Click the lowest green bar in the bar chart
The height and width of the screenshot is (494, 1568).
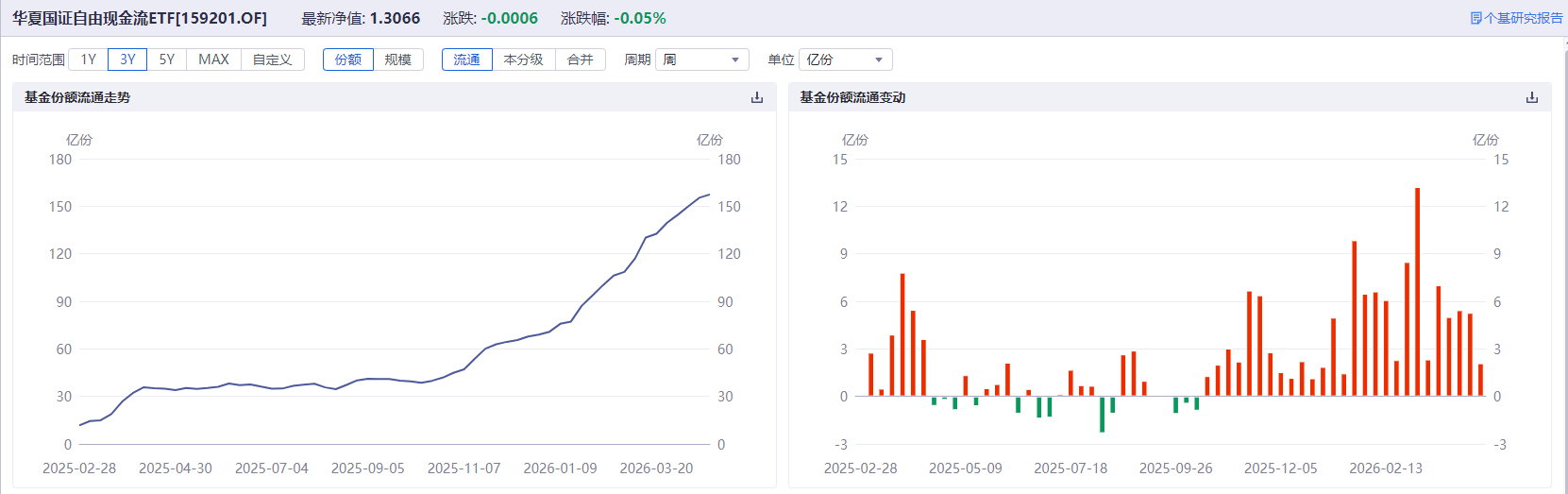click(x=1102, y=414)
